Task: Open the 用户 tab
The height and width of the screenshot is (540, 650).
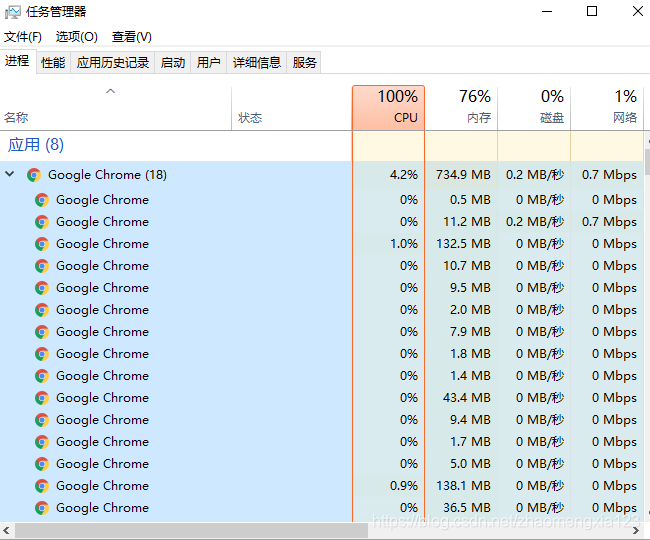Action: [x=209, y=63]
